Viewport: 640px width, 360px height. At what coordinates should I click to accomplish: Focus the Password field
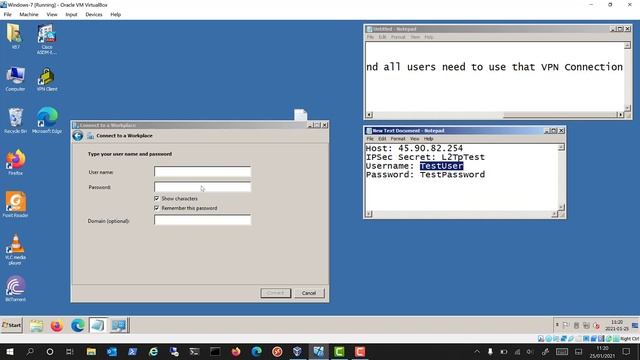click(202, 187)
